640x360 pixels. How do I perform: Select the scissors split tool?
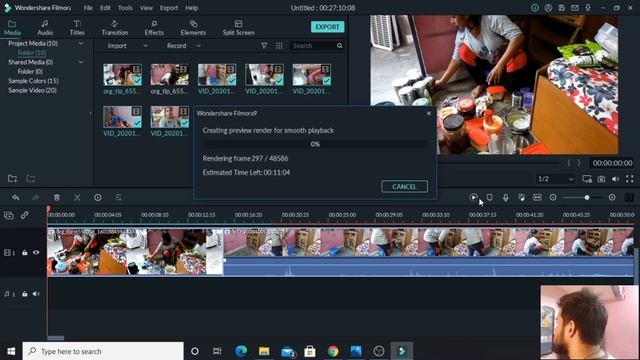click(77, 198)
